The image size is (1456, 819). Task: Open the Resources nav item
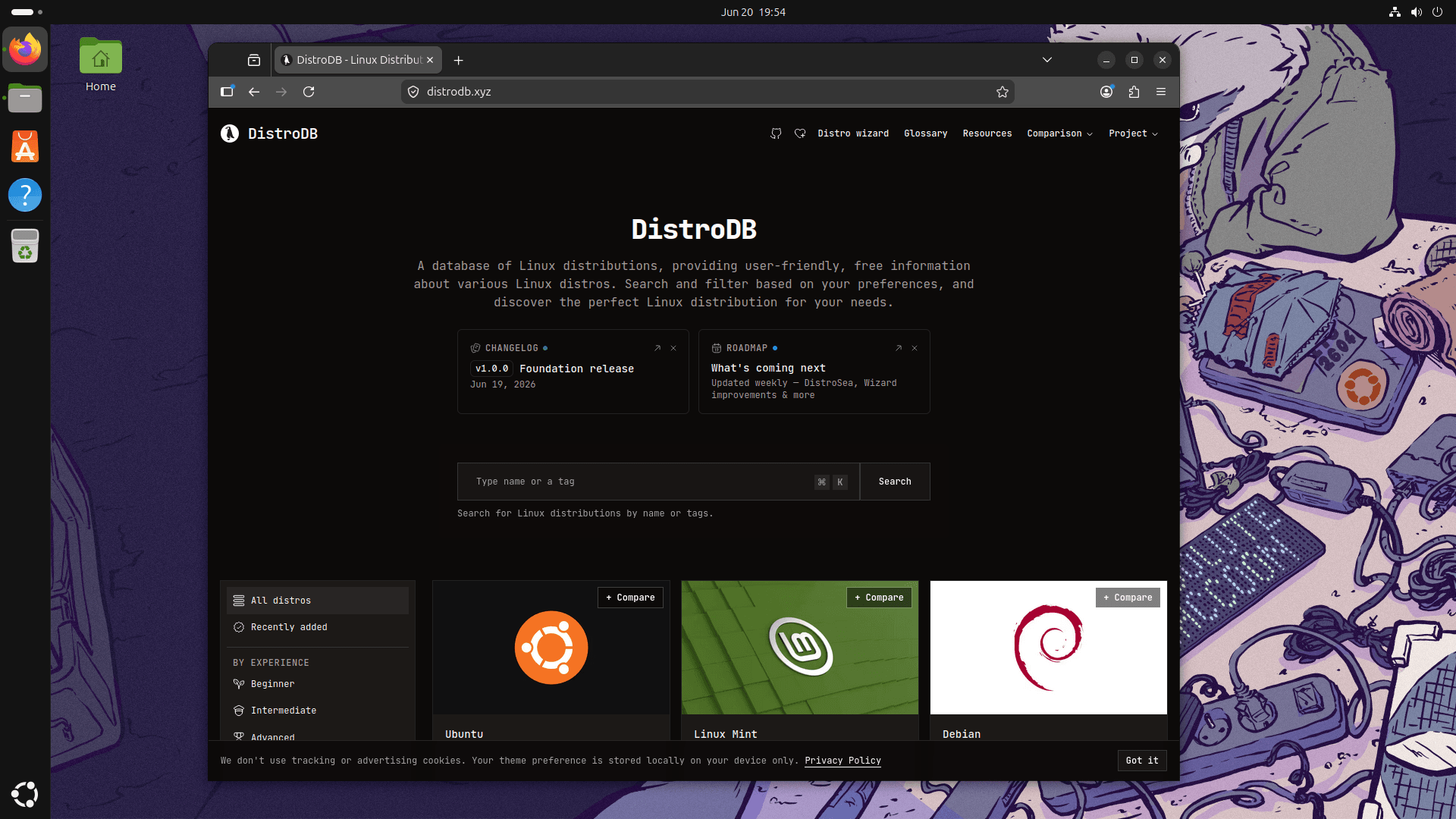pos(987,133)
